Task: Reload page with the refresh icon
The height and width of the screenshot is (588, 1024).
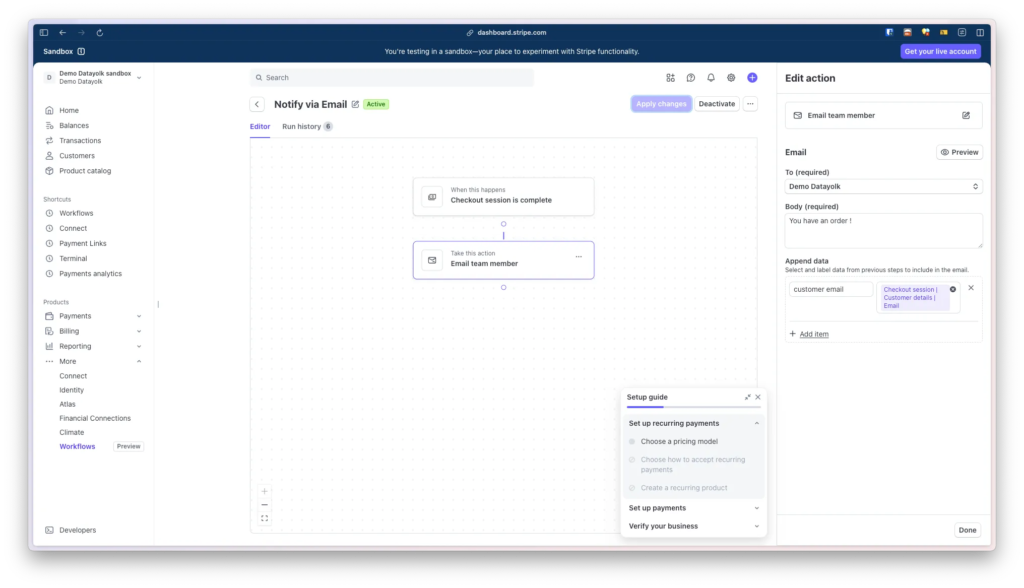Action: point(100,33)
